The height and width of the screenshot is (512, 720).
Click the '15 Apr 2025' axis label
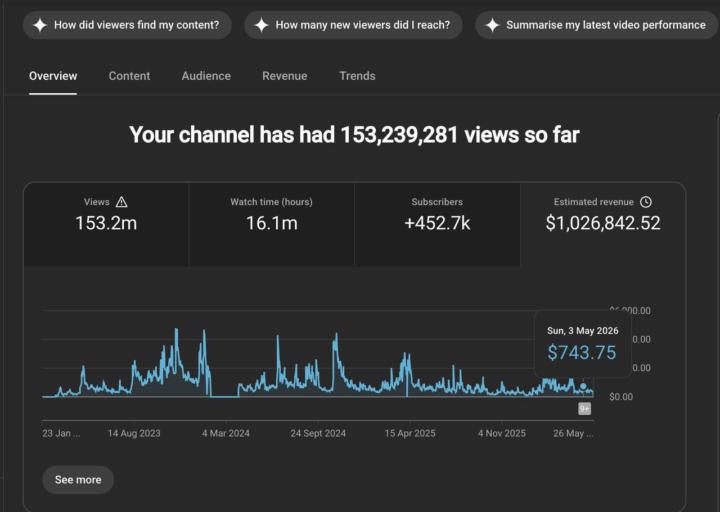(410, 433)
